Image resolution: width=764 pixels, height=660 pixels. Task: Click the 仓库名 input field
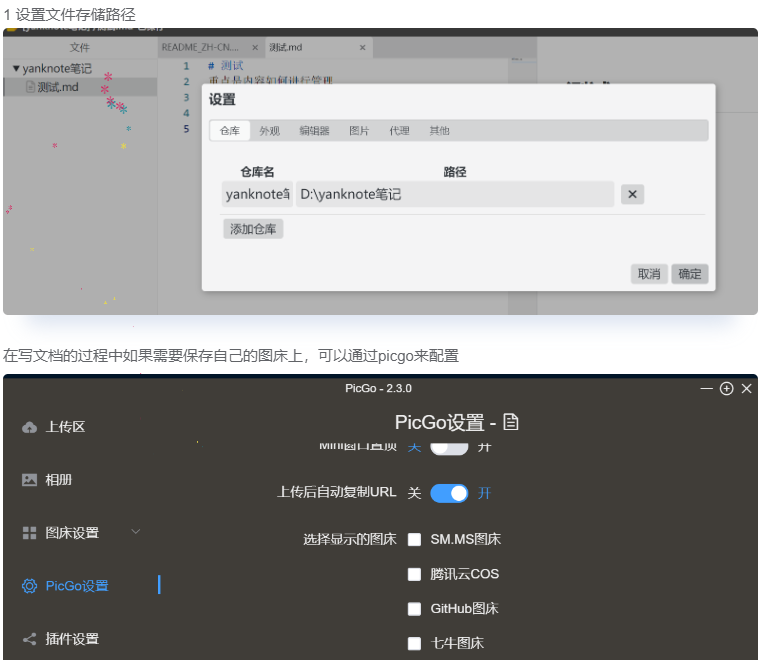pyautogui.click(x=257, y=194)
